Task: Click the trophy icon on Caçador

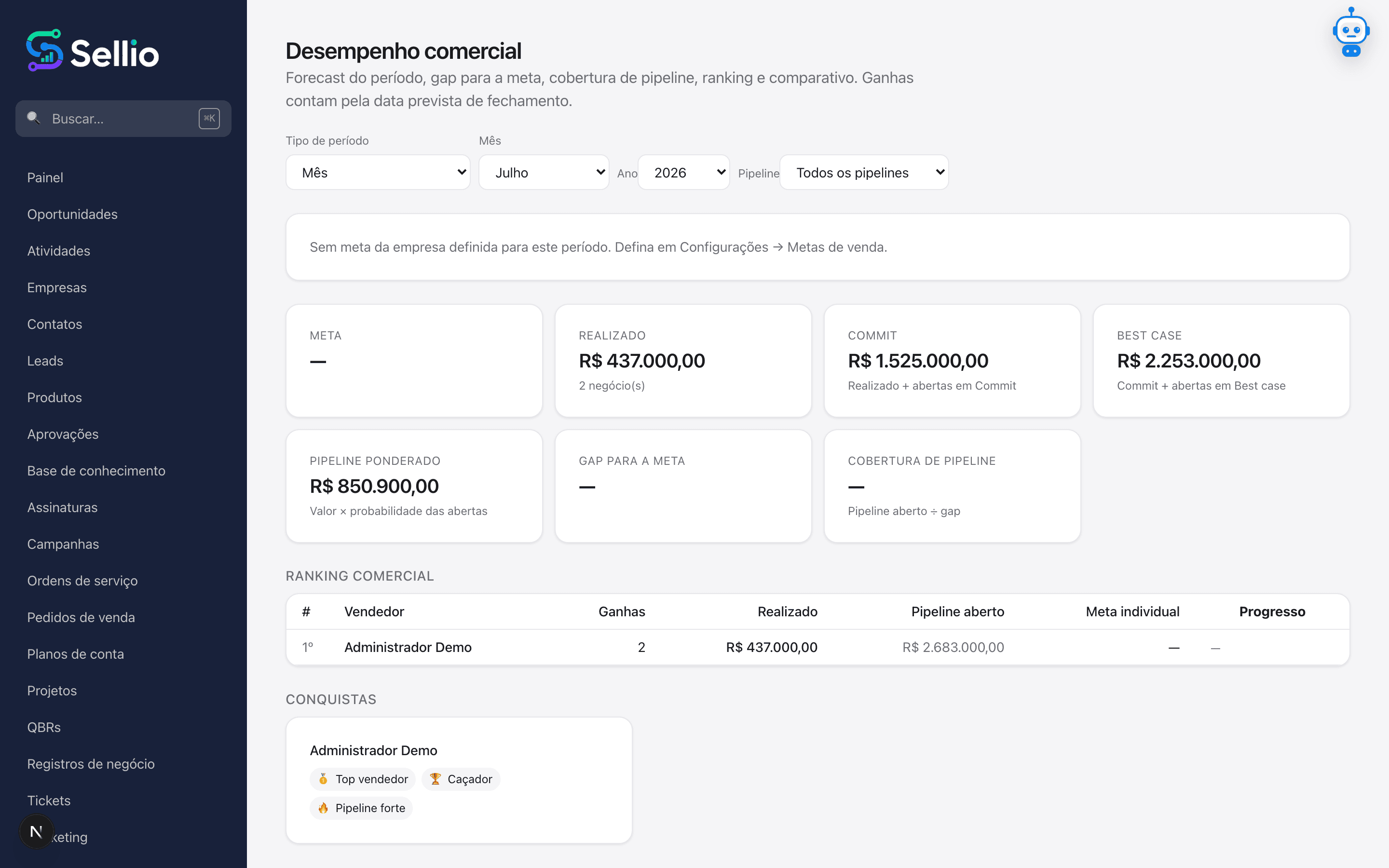Action: [435, 779]
